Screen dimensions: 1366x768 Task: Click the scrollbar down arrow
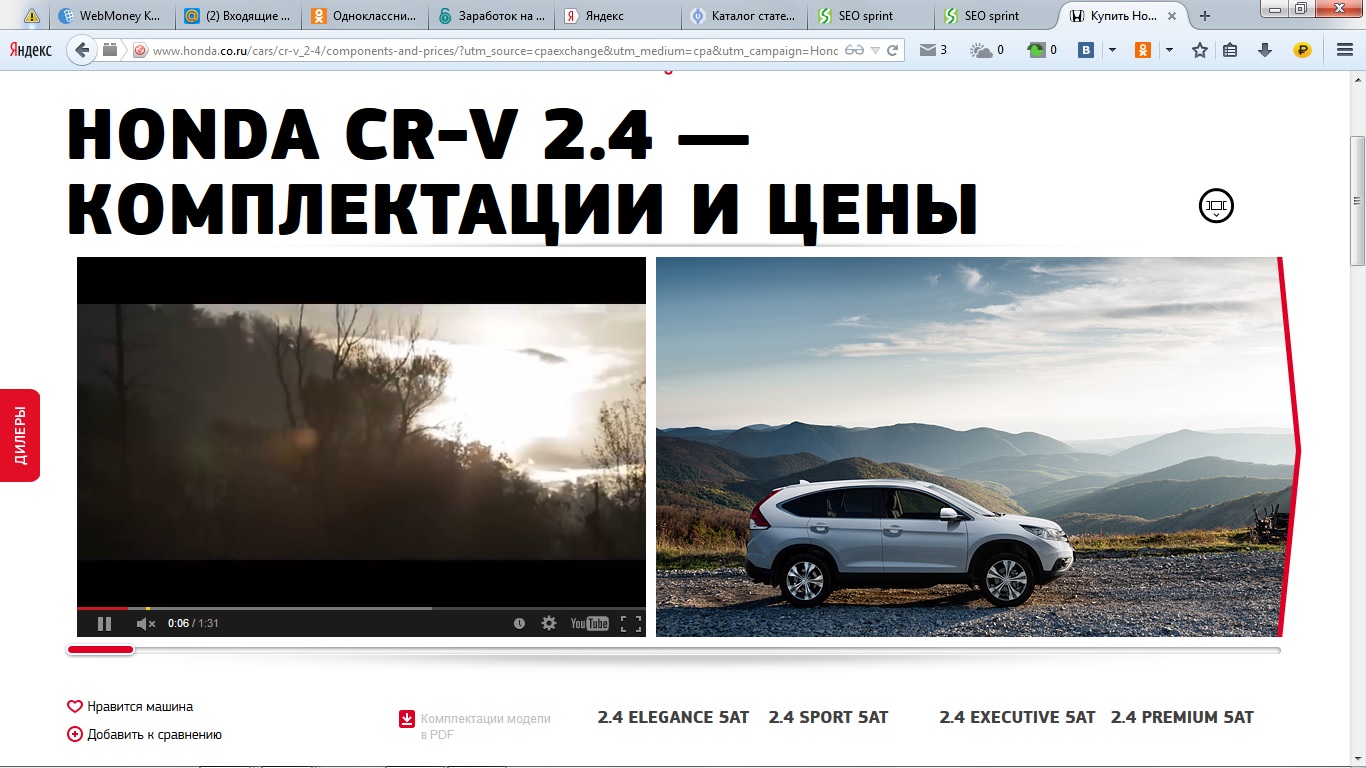coord(1357,757)
